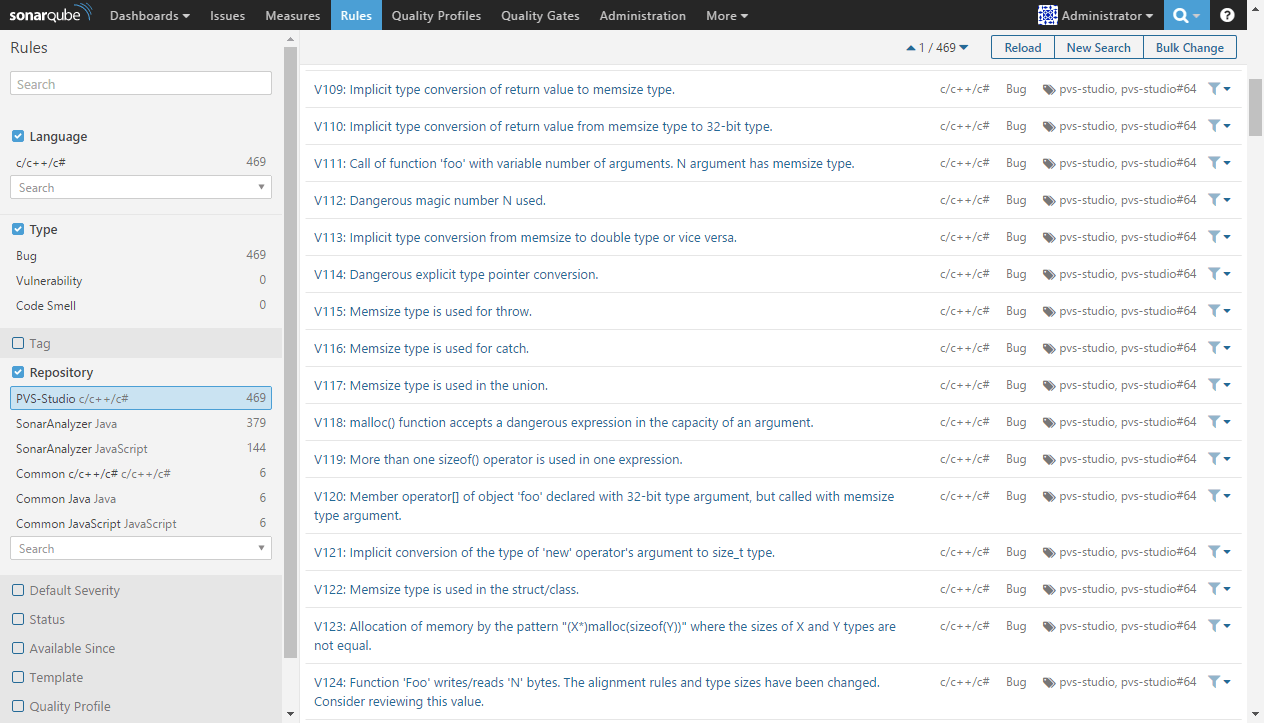The width and height of the screenshot is (1264, 723).
Task: Enable the Quality Profile facet
Action: [18, 706]
